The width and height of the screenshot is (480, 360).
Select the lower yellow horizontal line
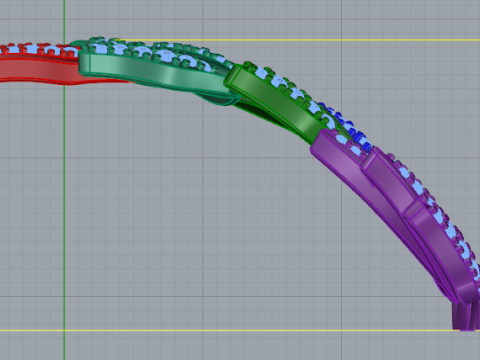coord(240,330)
